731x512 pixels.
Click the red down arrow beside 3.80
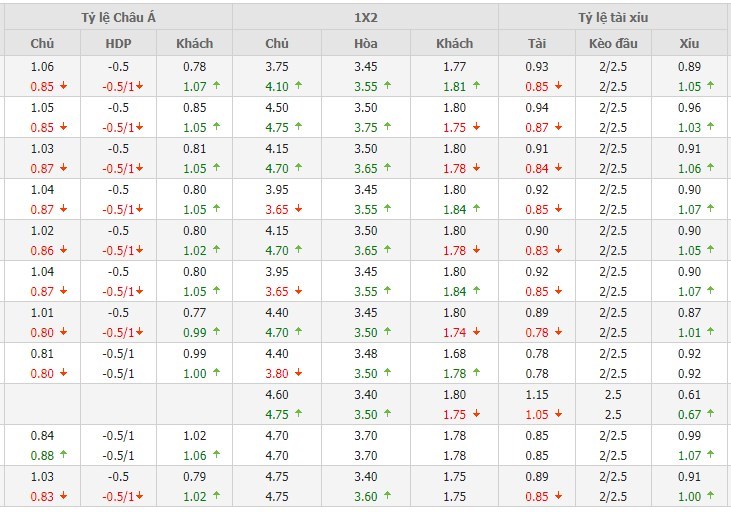[x=299, y=373]
